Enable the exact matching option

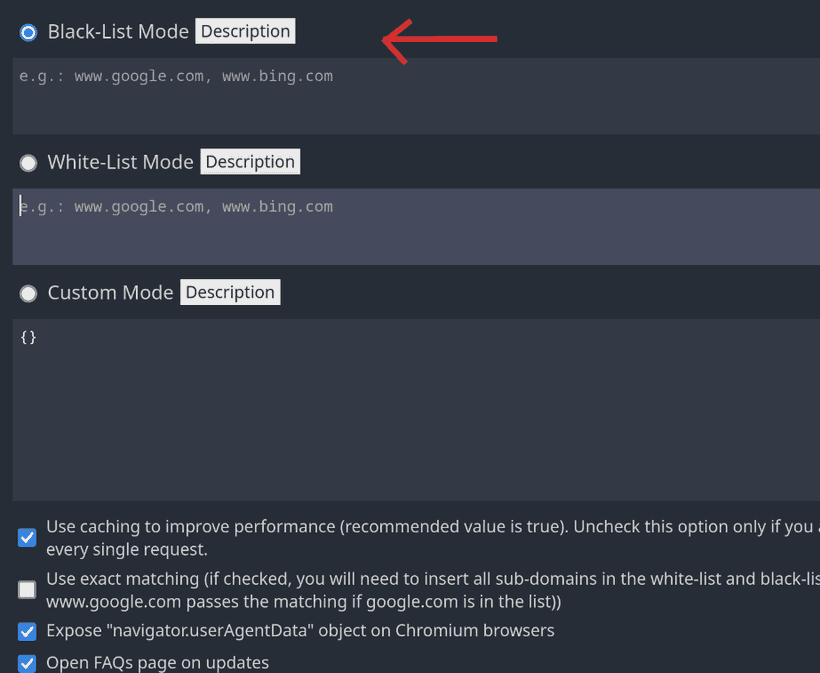[26, 589]
